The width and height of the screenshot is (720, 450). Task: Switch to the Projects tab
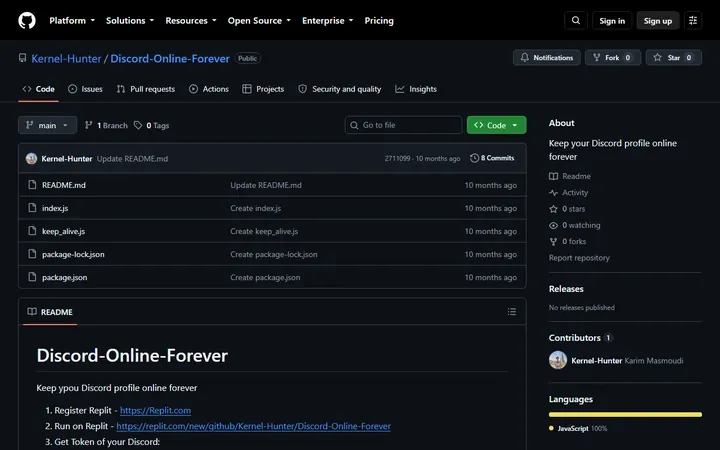point(263,89)
